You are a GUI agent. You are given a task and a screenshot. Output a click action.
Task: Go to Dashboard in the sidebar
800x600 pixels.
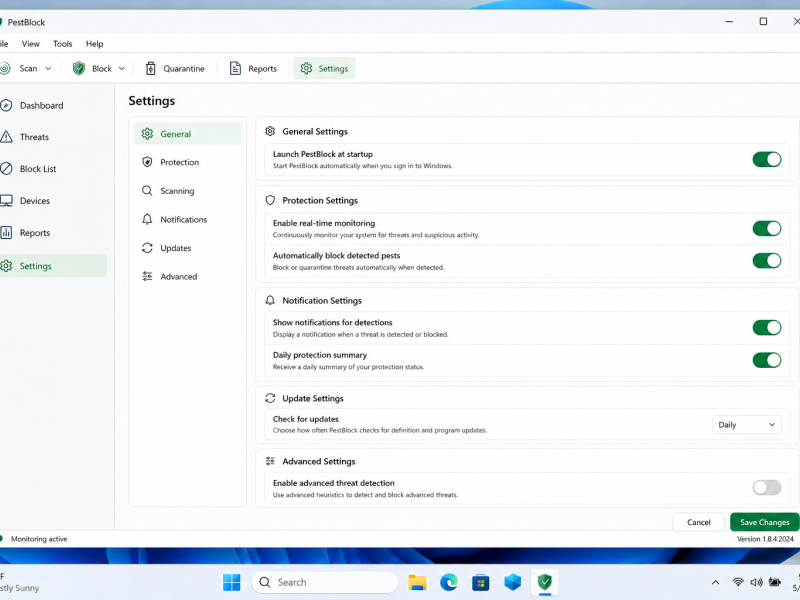(x=53, y=106)
